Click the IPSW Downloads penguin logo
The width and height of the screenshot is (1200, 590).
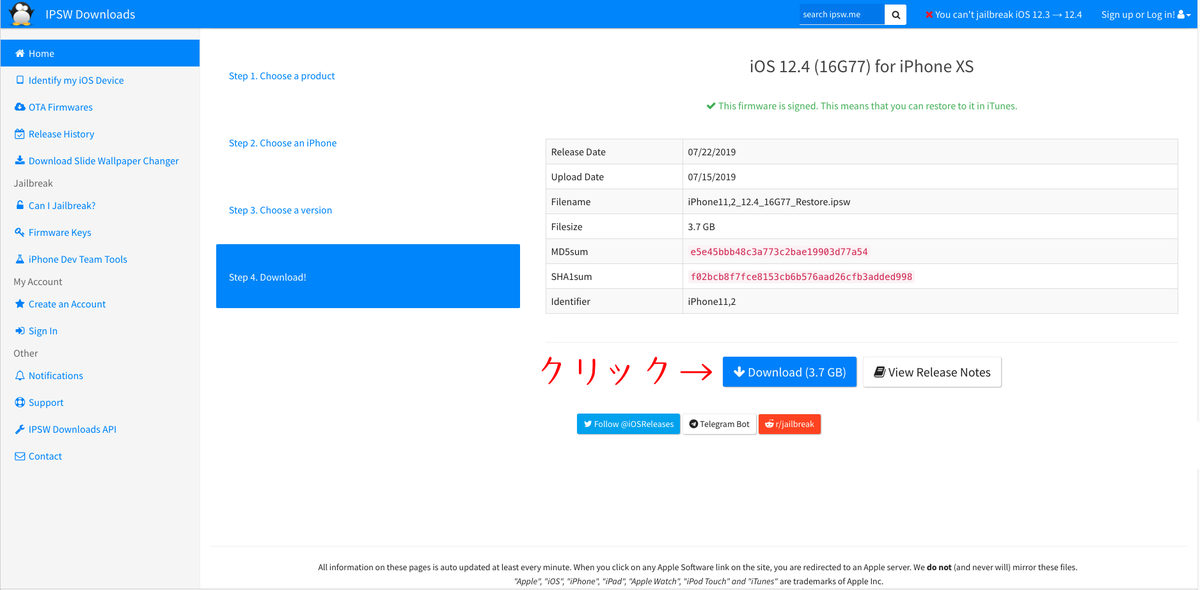point(20,14)
